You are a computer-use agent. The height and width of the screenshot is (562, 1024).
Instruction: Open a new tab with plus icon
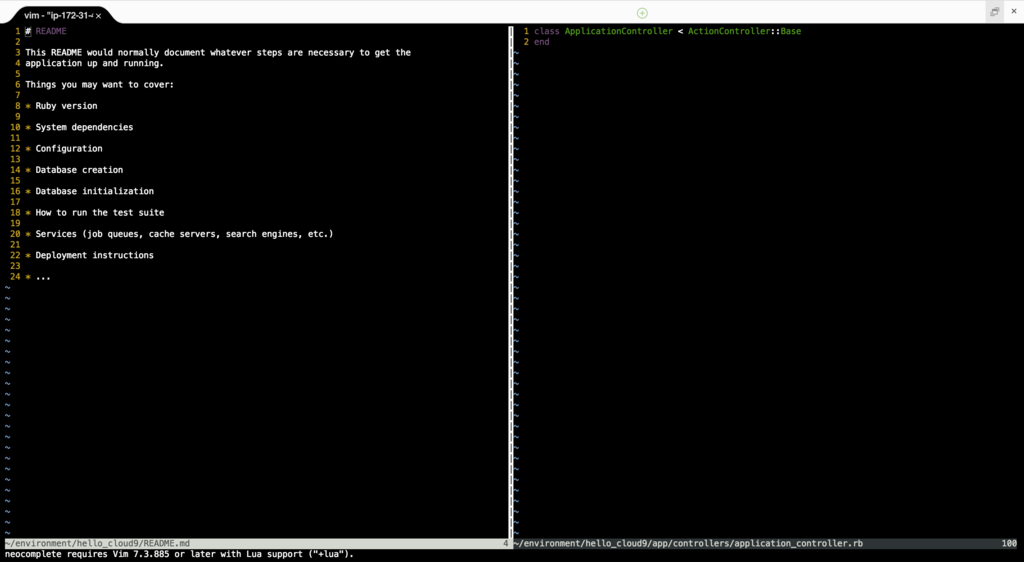pyautogui.click(x=642, y=13)
